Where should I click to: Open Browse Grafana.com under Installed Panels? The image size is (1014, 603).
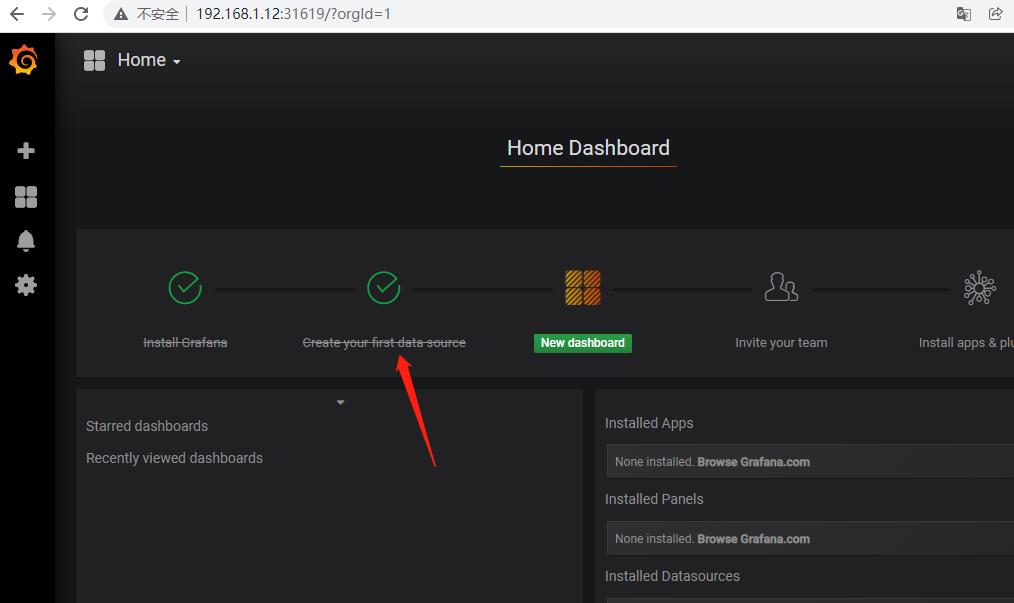[x=753, y=539]
